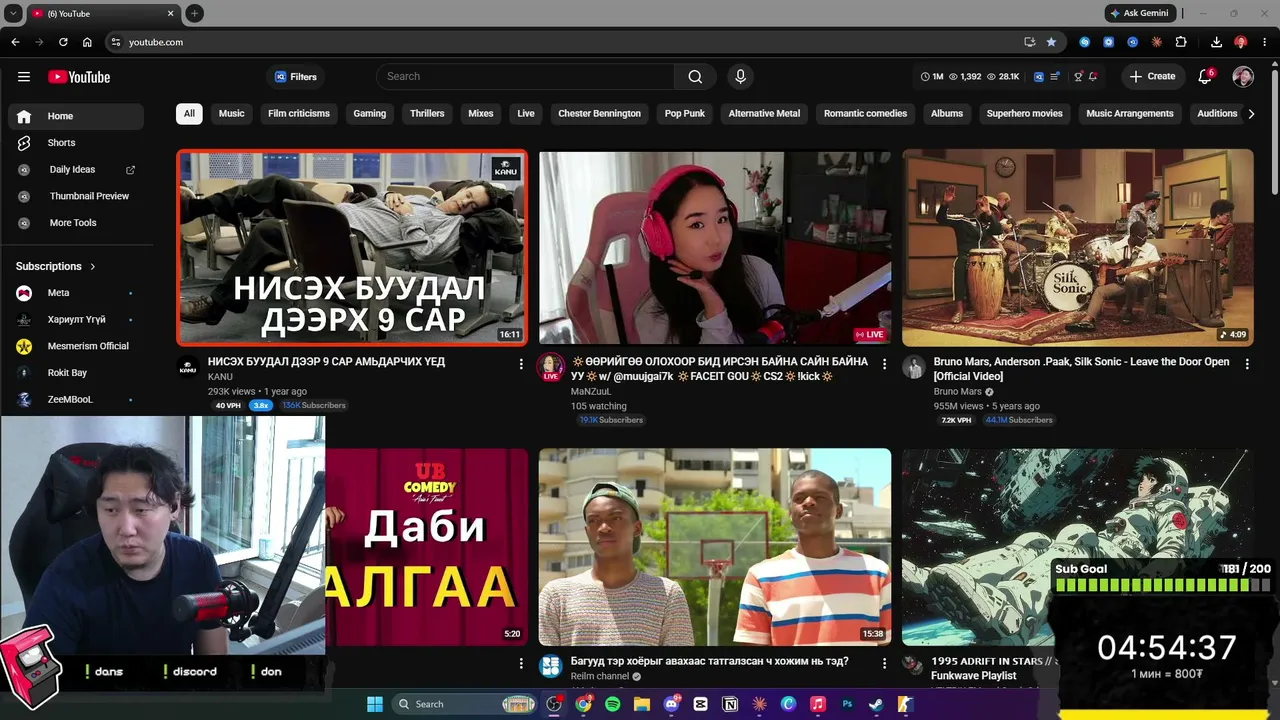This screenshot has width=1280, height=720.
Task: Open Rokit Bay subscription channel
Action: click(76, 373)
